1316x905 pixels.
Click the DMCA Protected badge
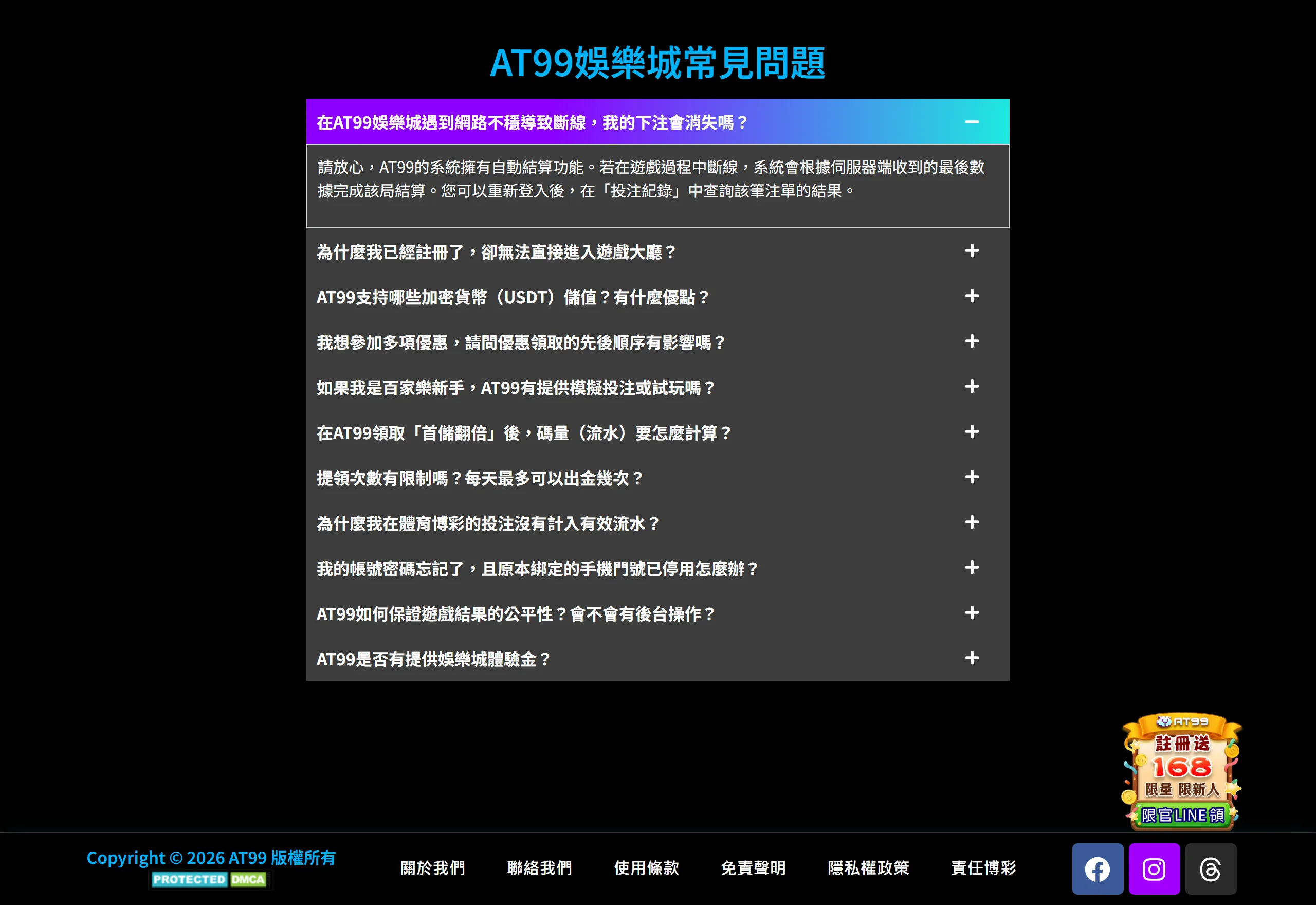click(x=209, y=879)
